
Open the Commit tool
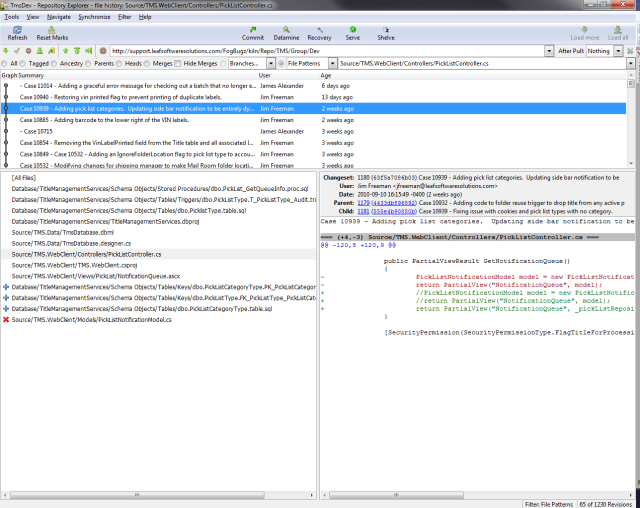[253, 33]
